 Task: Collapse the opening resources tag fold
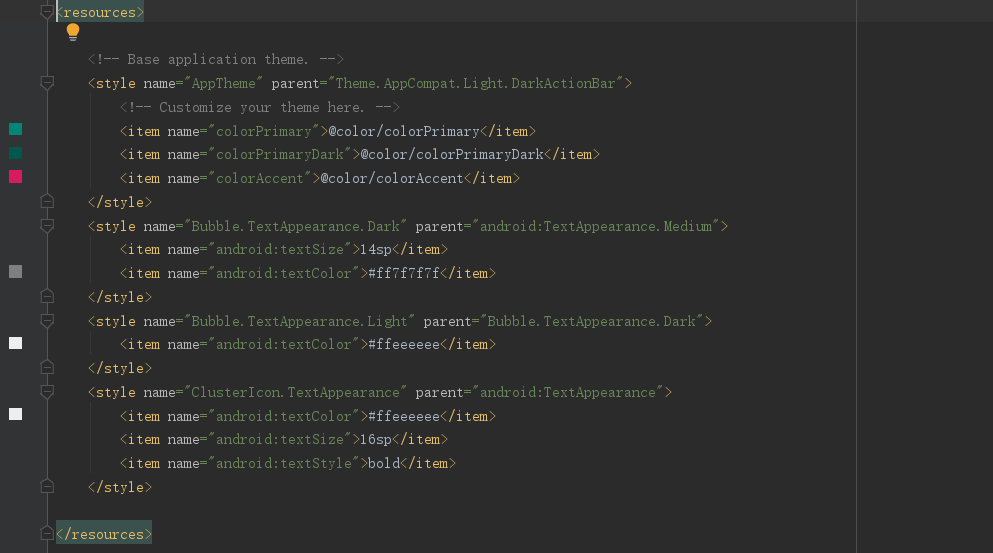pos(47,12)
